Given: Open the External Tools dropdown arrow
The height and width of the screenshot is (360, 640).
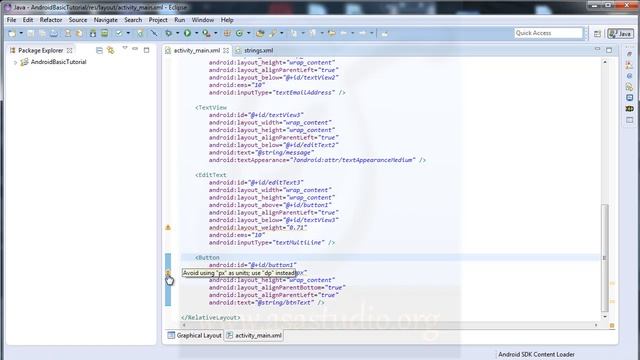Looking at the screenshot, I should point(216,33).
